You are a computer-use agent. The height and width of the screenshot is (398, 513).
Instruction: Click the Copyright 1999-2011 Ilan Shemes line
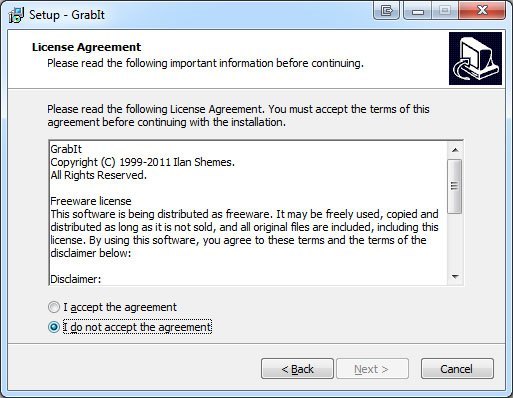pyautogui.click(x=142, y=162)
